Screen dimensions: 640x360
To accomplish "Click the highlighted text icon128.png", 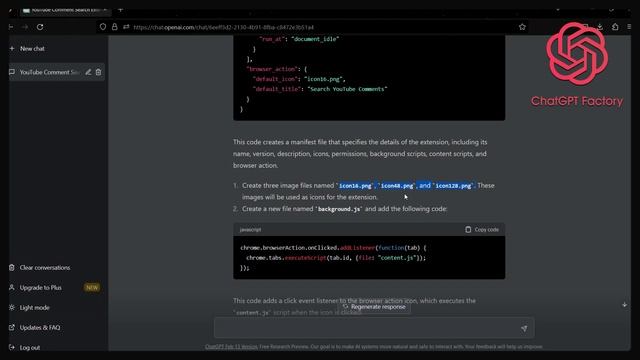I will coord(453,186).
